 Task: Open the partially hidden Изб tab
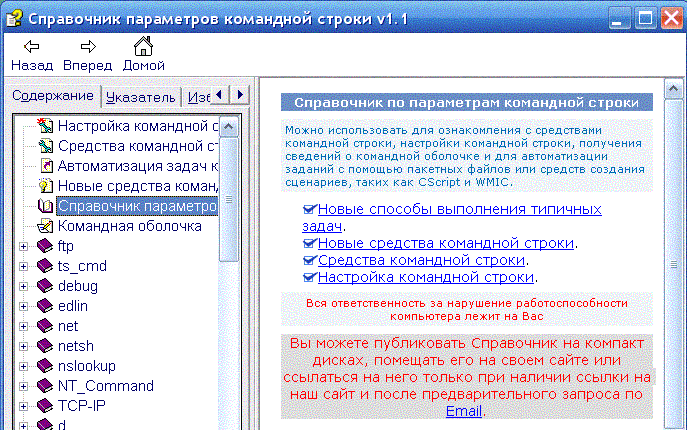(198, 97)
